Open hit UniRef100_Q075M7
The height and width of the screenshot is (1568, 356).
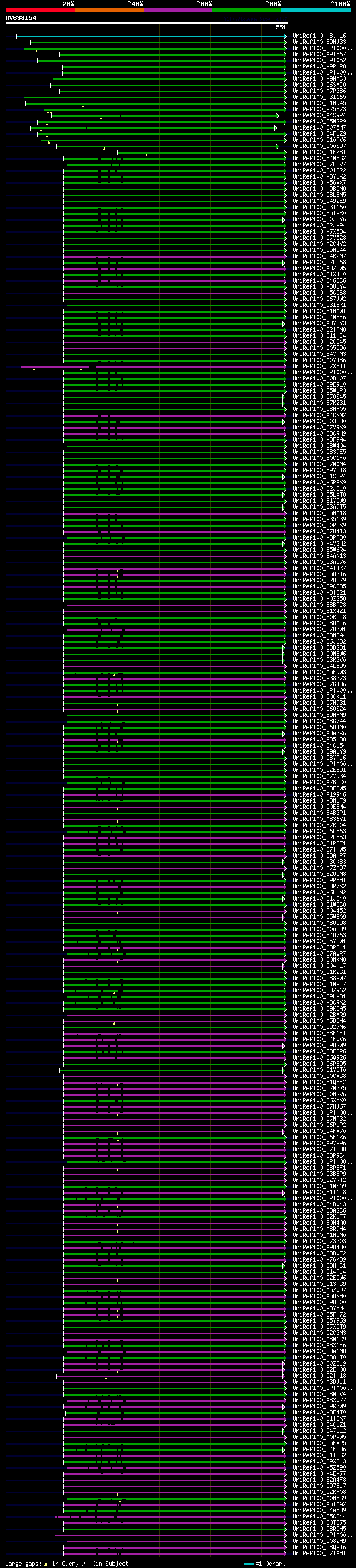point(319,127)
